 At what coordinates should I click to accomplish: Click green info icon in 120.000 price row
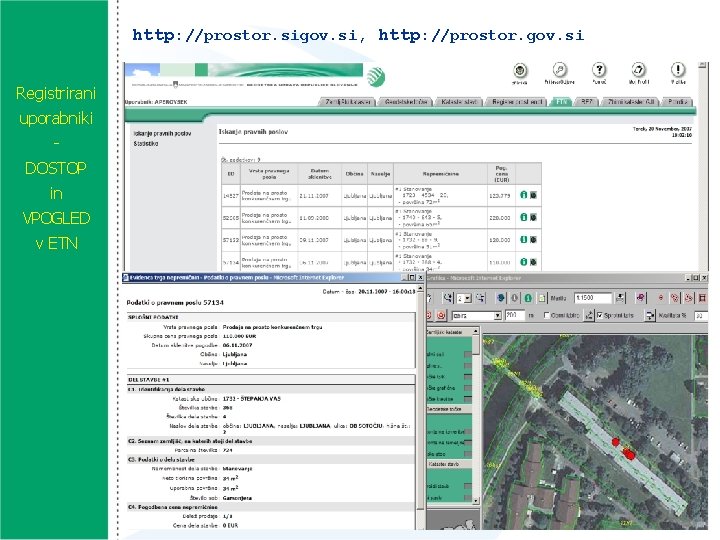pyautogui.click(x=523, y=239)
